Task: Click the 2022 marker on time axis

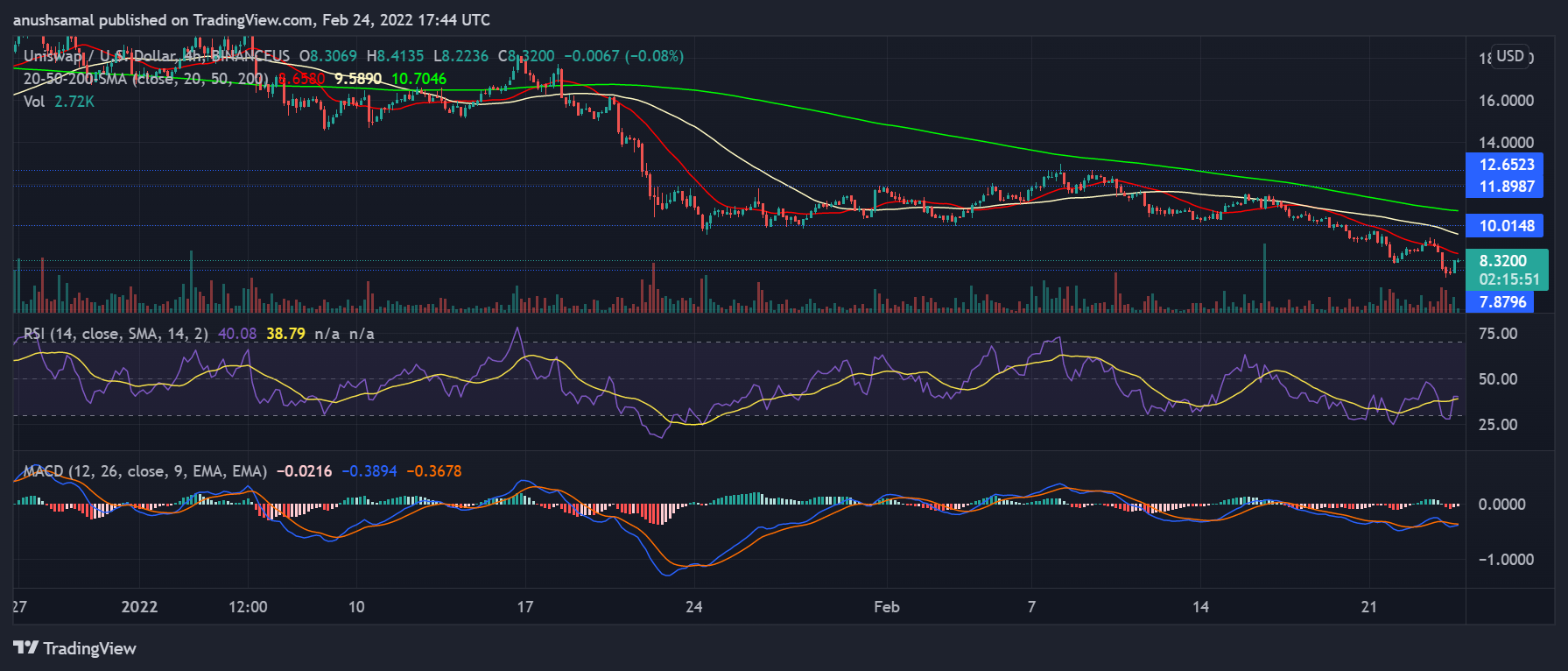Action: [x=139, y=607]
